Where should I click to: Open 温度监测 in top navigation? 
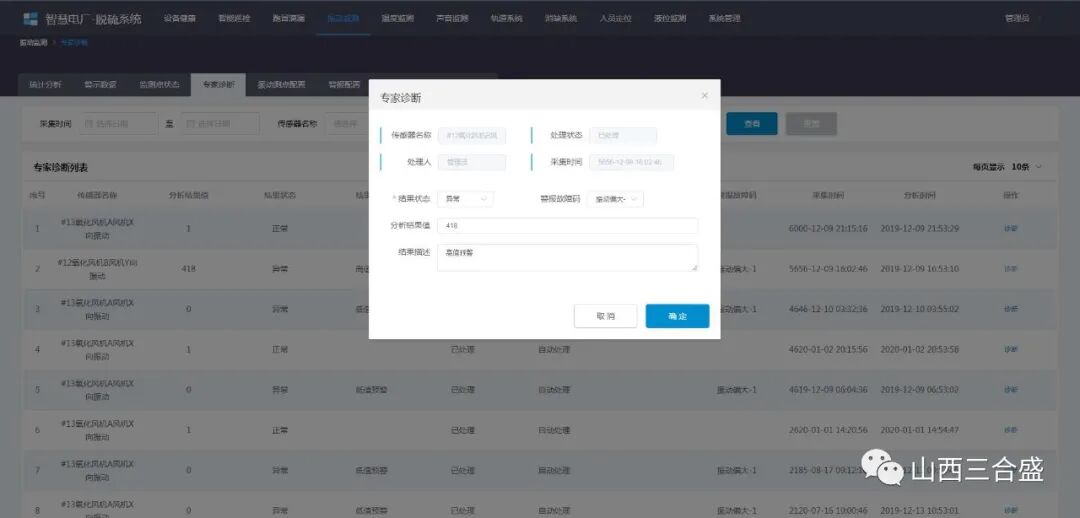click(397, 19)
